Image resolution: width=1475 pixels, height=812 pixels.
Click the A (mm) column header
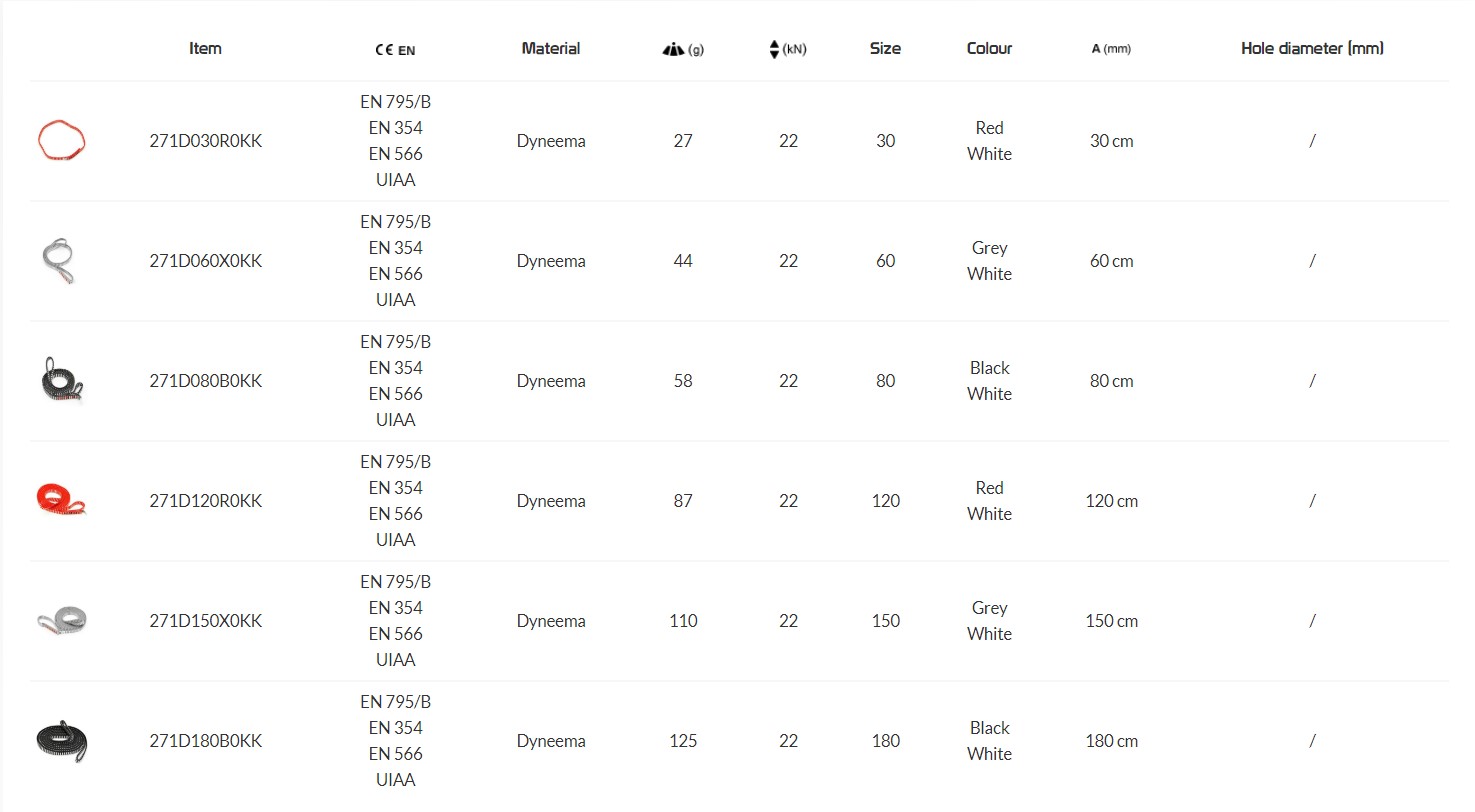(x=1111, y=49)
